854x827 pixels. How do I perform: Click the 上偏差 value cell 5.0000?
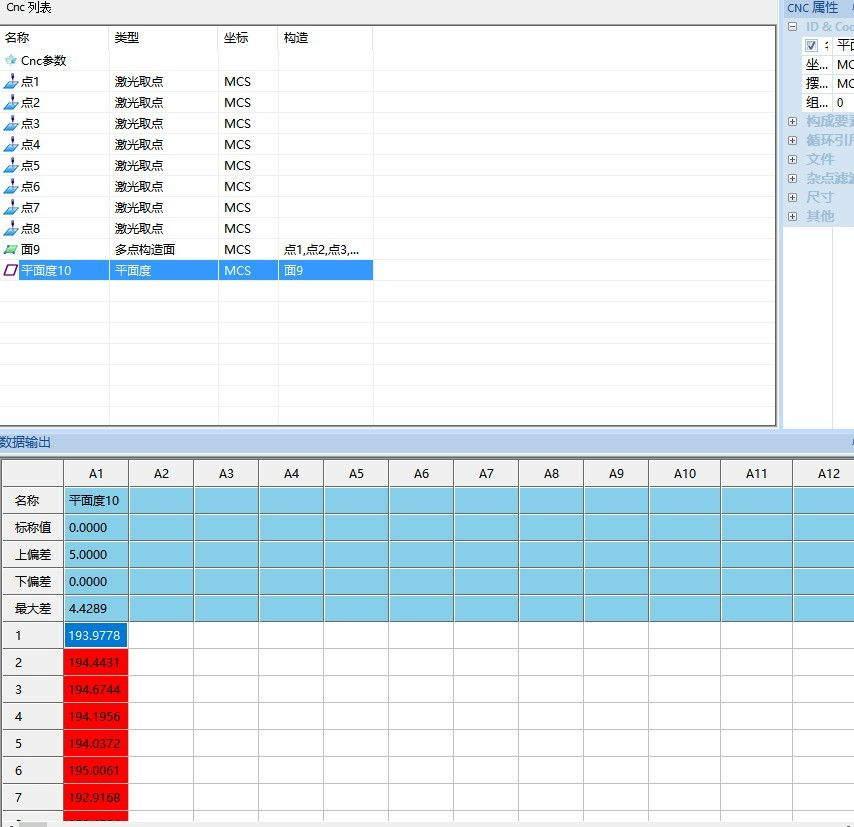[x=96, y=554]
